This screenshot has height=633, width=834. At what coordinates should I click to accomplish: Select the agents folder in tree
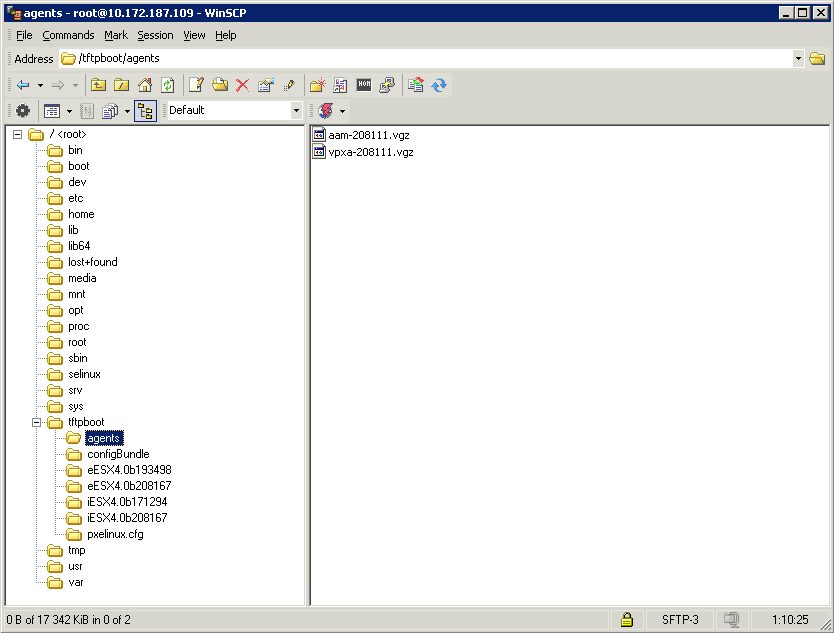pyautogui.click(x=104, y=438)
